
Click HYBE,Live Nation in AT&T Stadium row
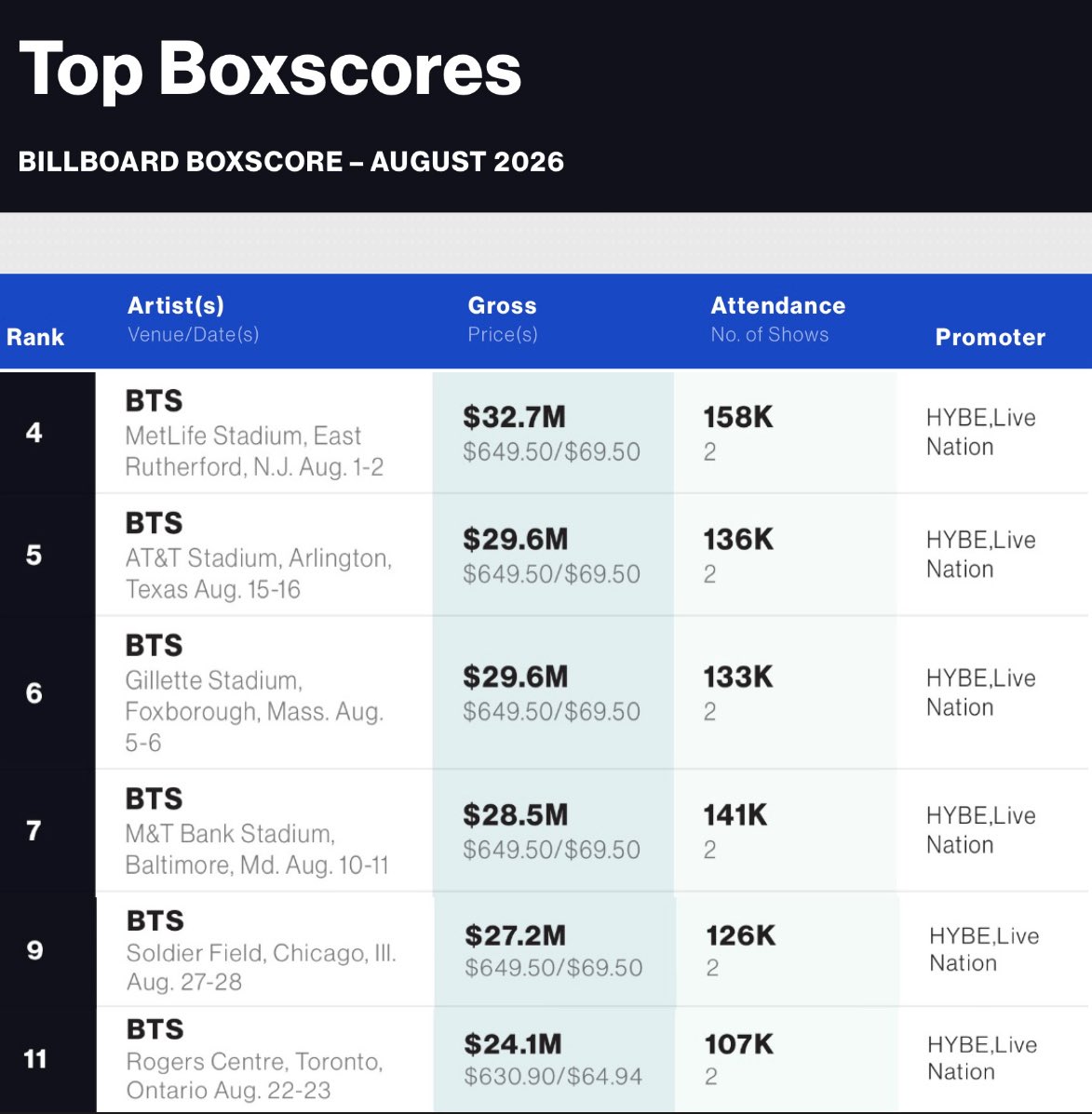(980, 554)
